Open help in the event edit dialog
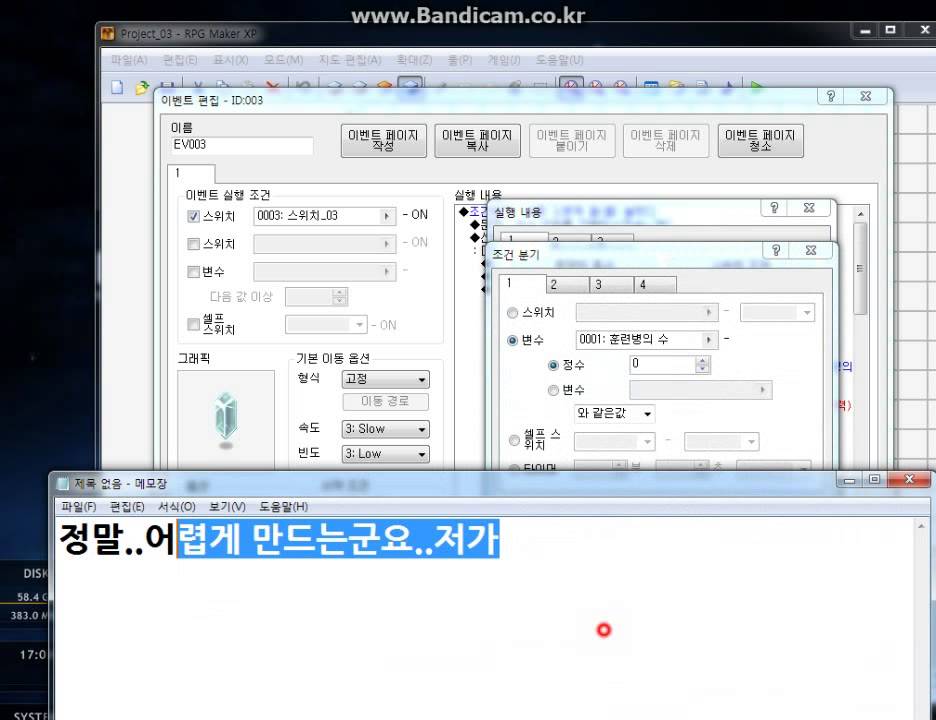This screenshot has height=720, width=936. click(830, 96)
